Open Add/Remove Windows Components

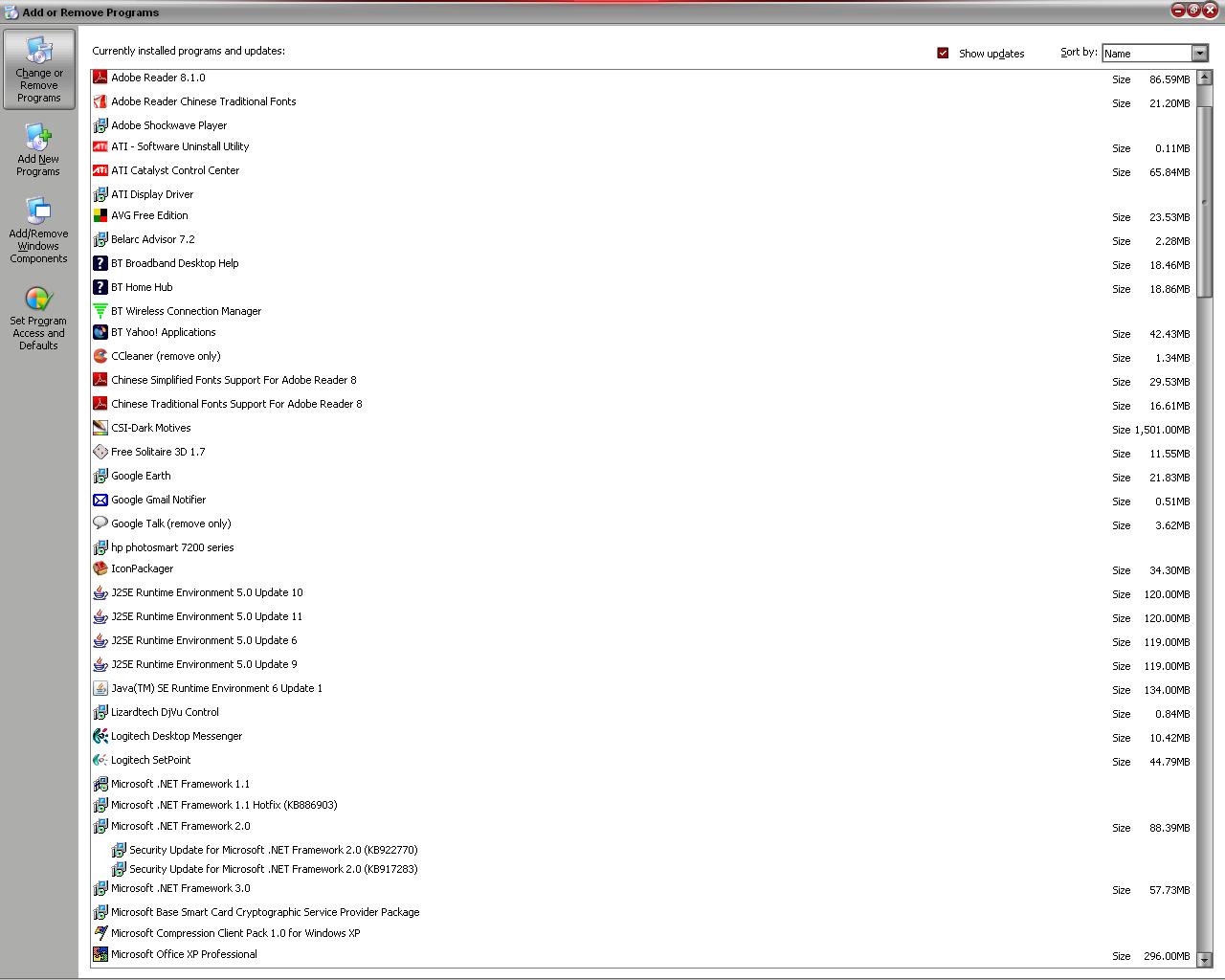tap(38, 231)
